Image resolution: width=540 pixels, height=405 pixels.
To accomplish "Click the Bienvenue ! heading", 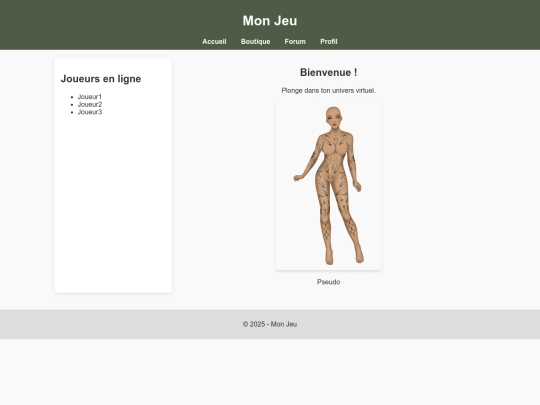I will point(329,72).
